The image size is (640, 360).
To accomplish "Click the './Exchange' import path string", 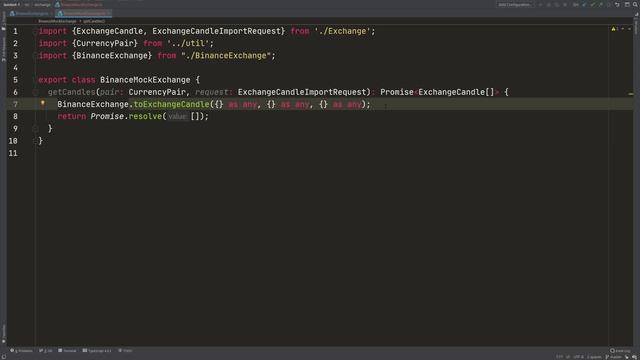I will pyautogui.click(x=342, y=31).
